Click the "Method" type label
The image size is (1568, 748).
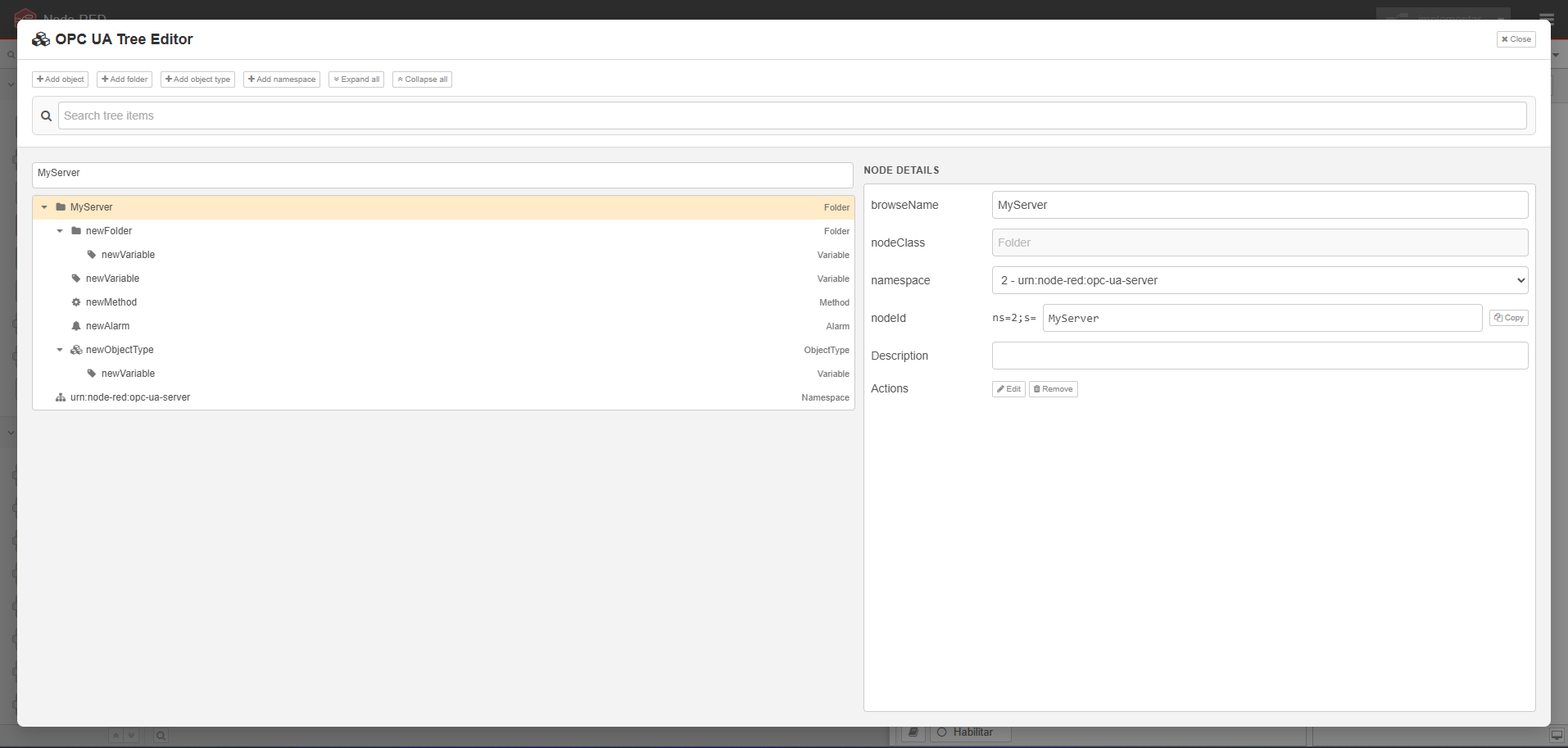pyautogui.click(x=834, y=303)
